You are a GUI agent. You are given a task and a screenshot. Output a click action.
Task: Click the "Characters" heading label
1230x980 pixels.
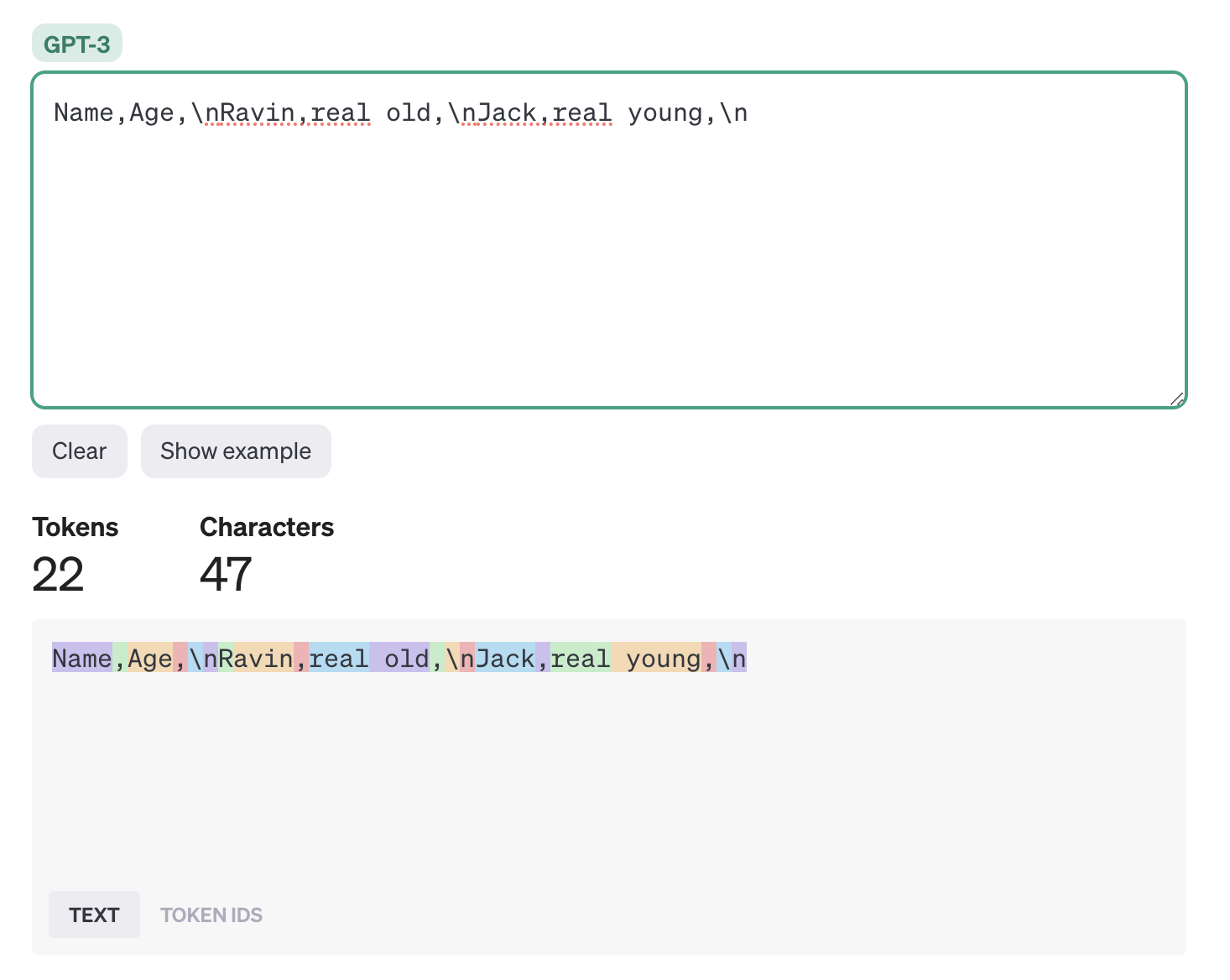[267, 527]
